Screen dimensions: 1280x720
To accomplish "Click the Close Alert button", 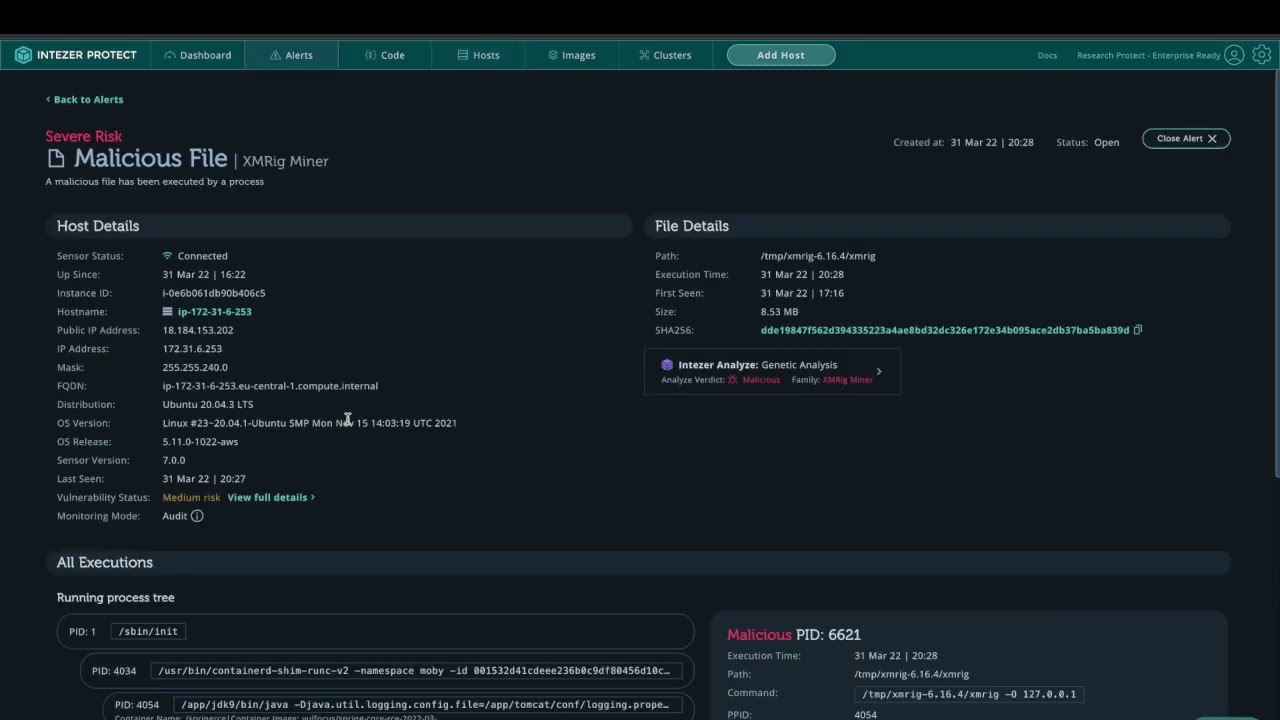I will coord(1186,138).
